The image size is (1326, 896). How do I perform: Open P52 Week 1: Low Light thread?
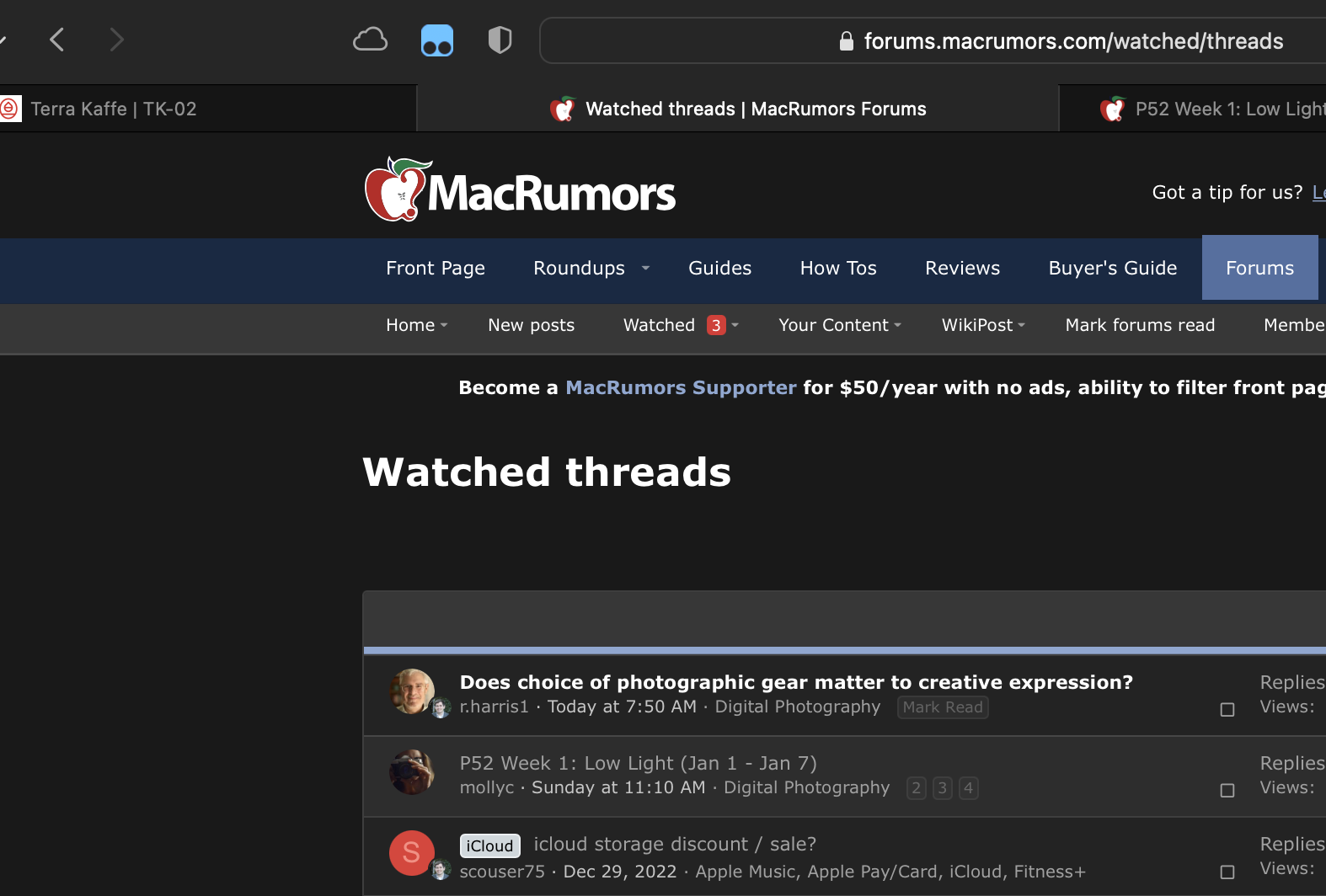coord(638,763)
